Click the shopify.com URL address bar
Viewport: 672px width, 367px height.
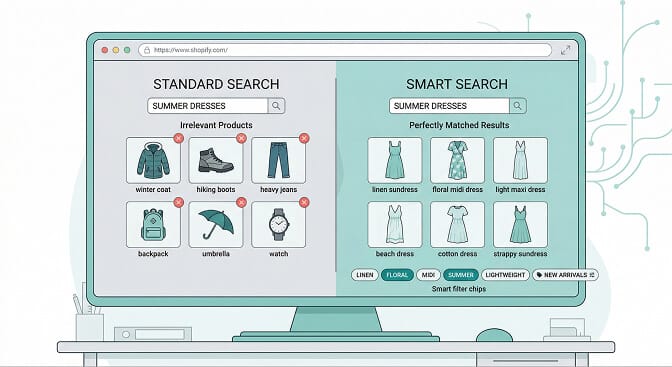tap(345, 50)
